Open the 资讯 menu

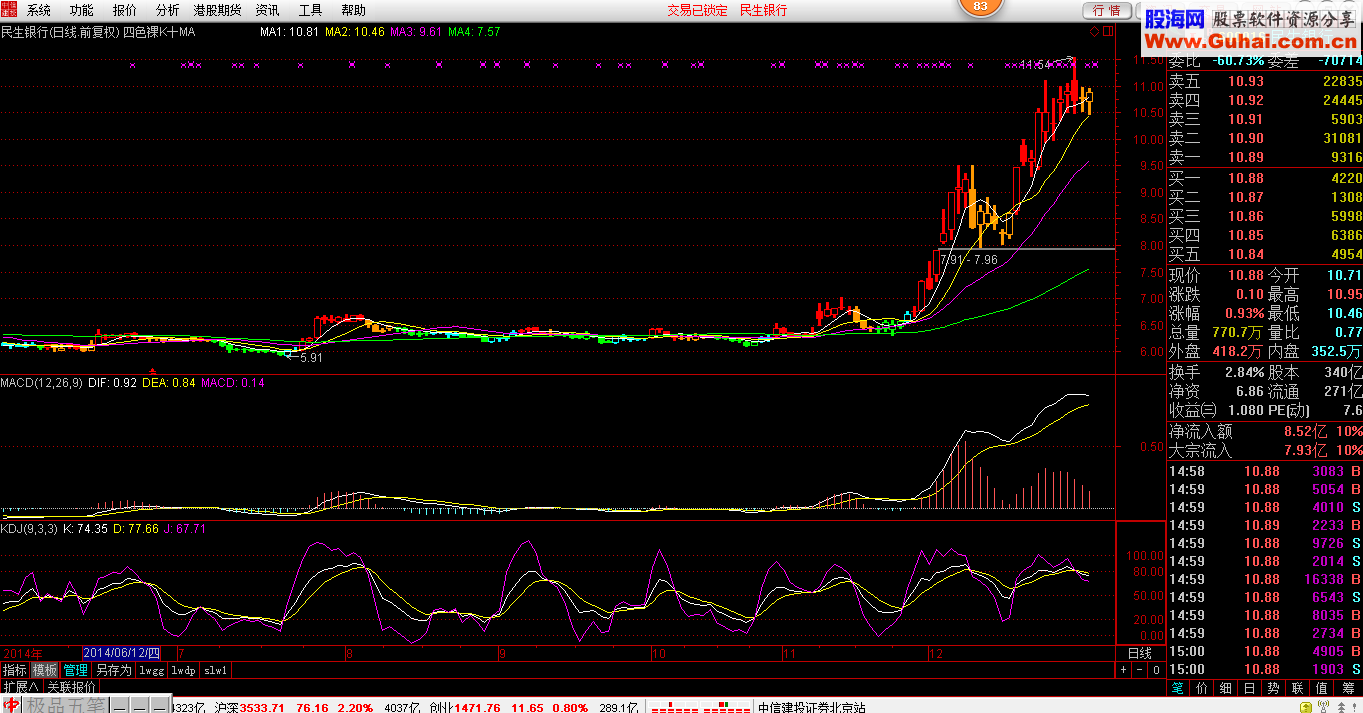[x=267, y=10]
